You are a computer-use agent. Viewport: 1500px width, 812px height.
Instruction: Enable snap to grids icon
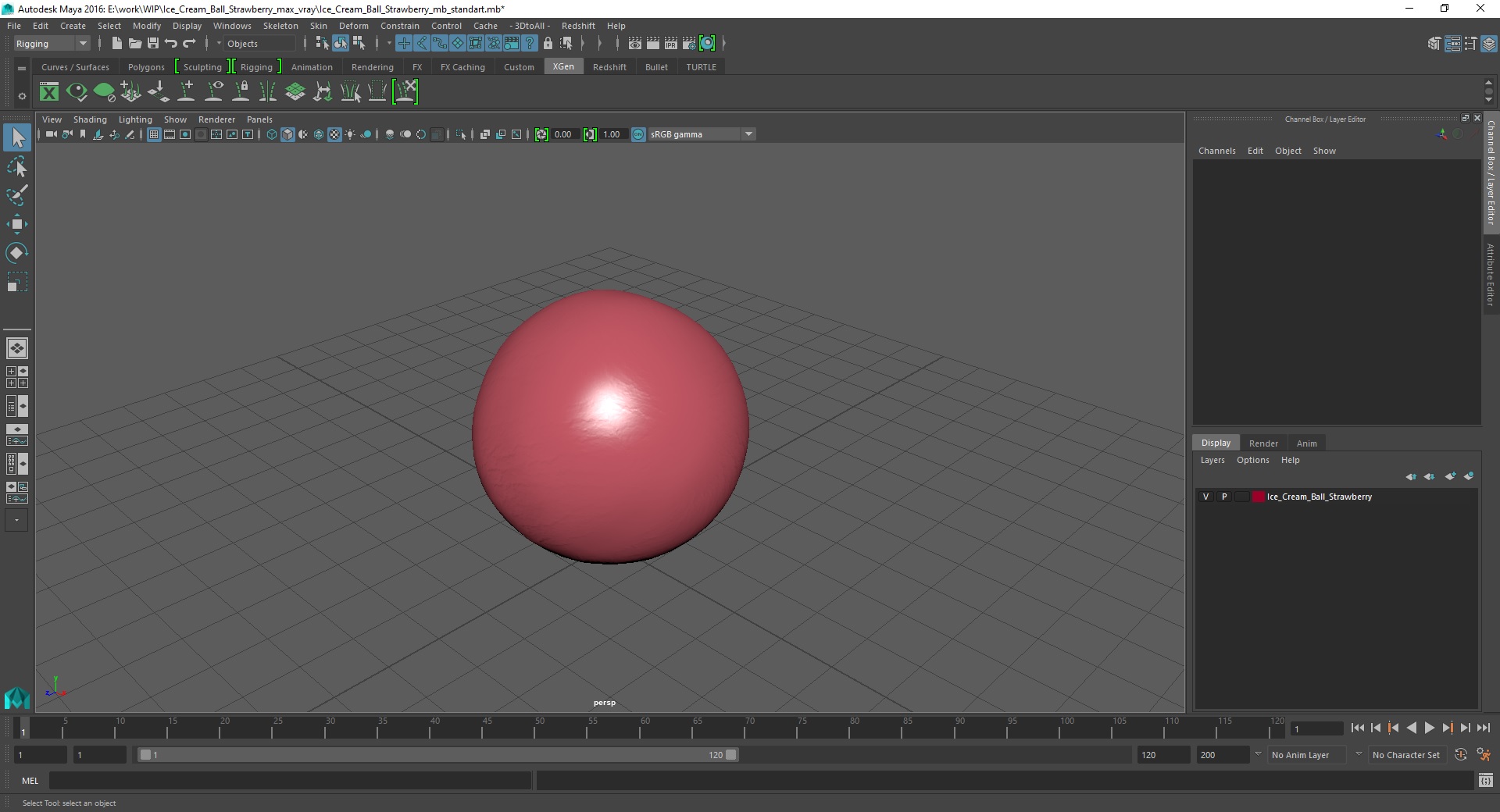pos(404,44)
